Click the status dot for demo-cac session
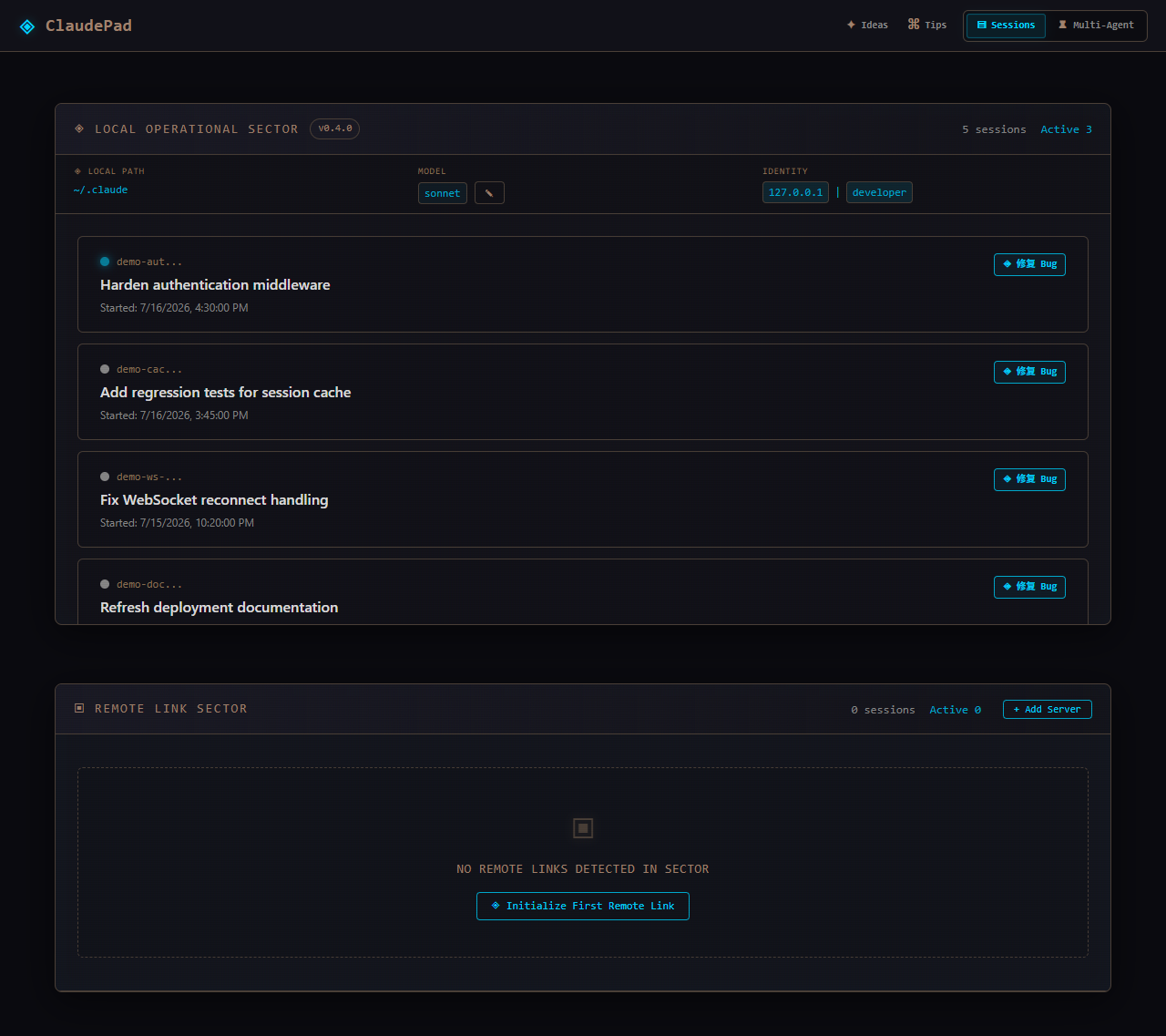The width and height of the screenshot is (1166, 1036). pyautogui.click(x=105, y=369)
